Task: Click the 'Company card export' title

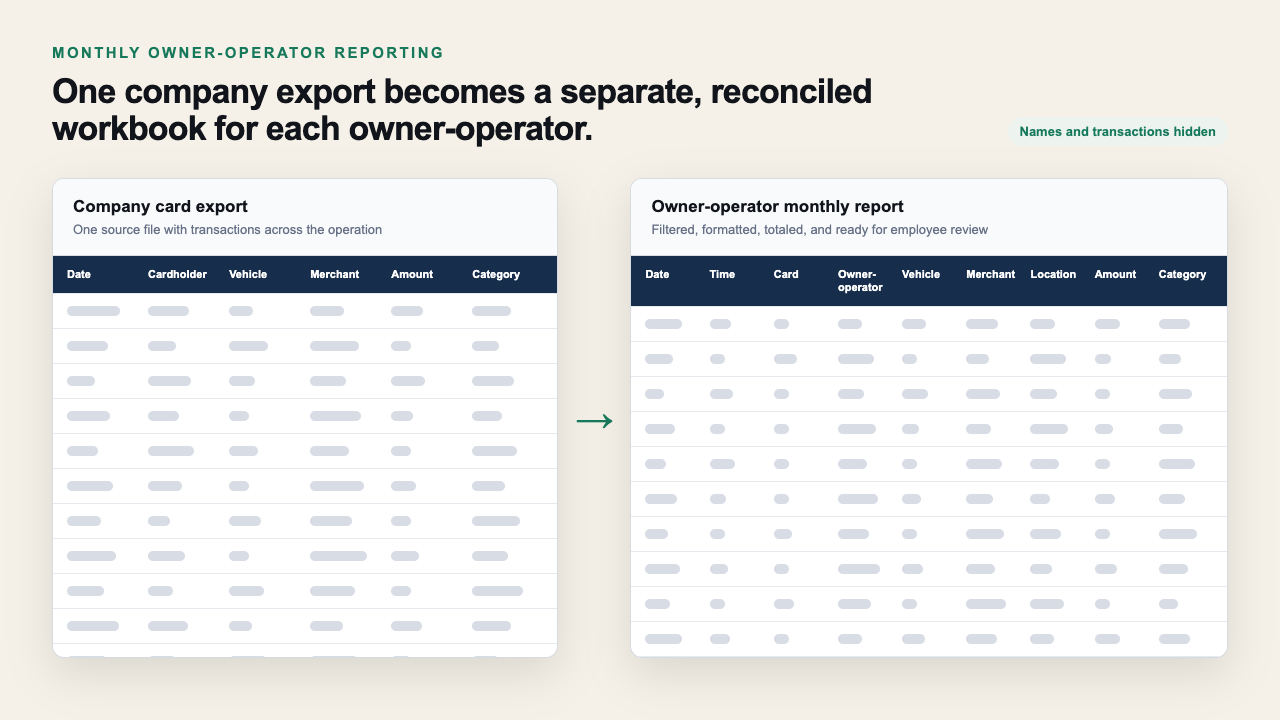Action: pyautogui.click(x=160, y=207)
